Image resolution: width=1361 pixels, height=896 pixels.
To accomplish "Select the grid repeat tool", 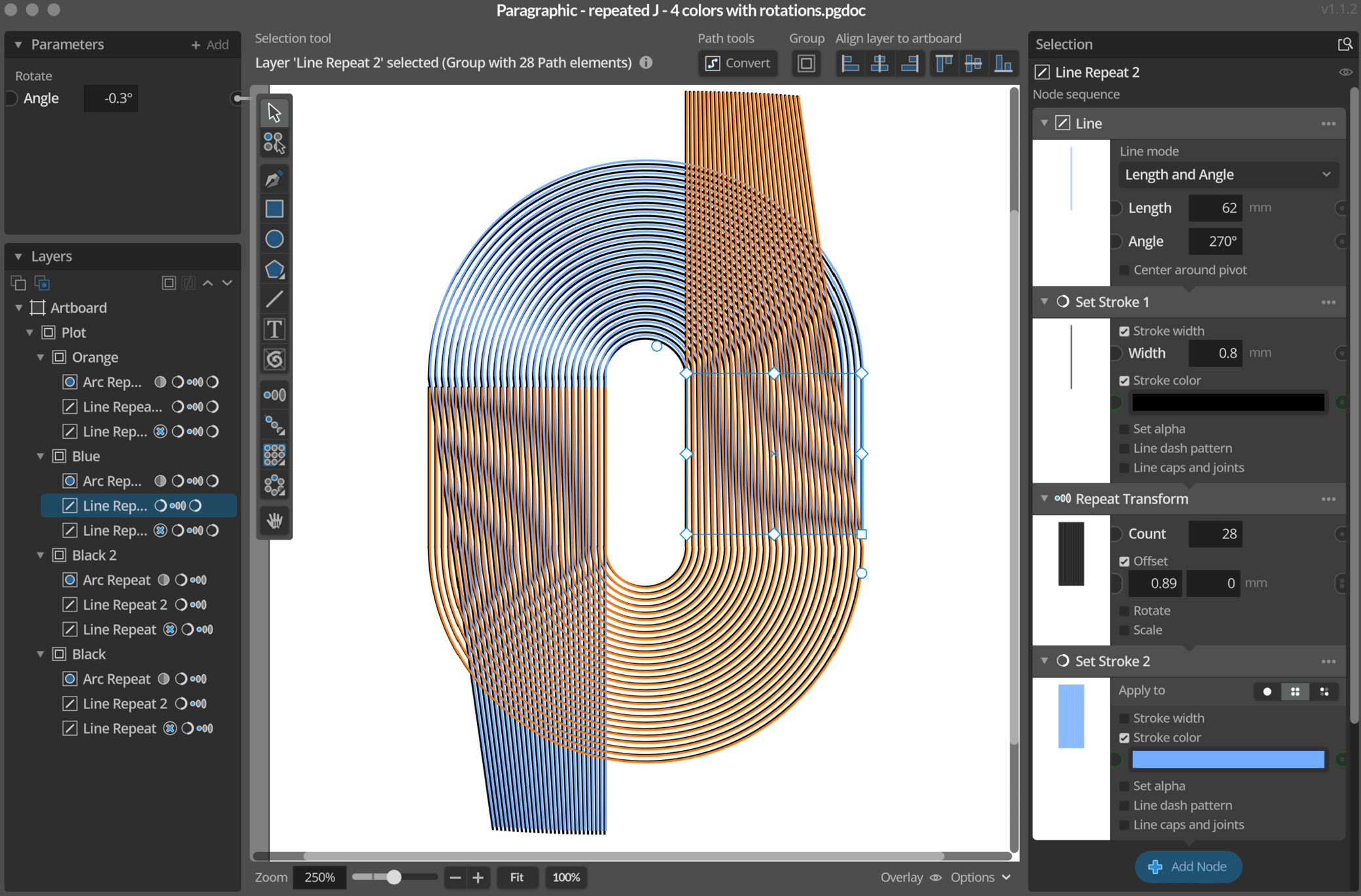I will coord(274,455).
